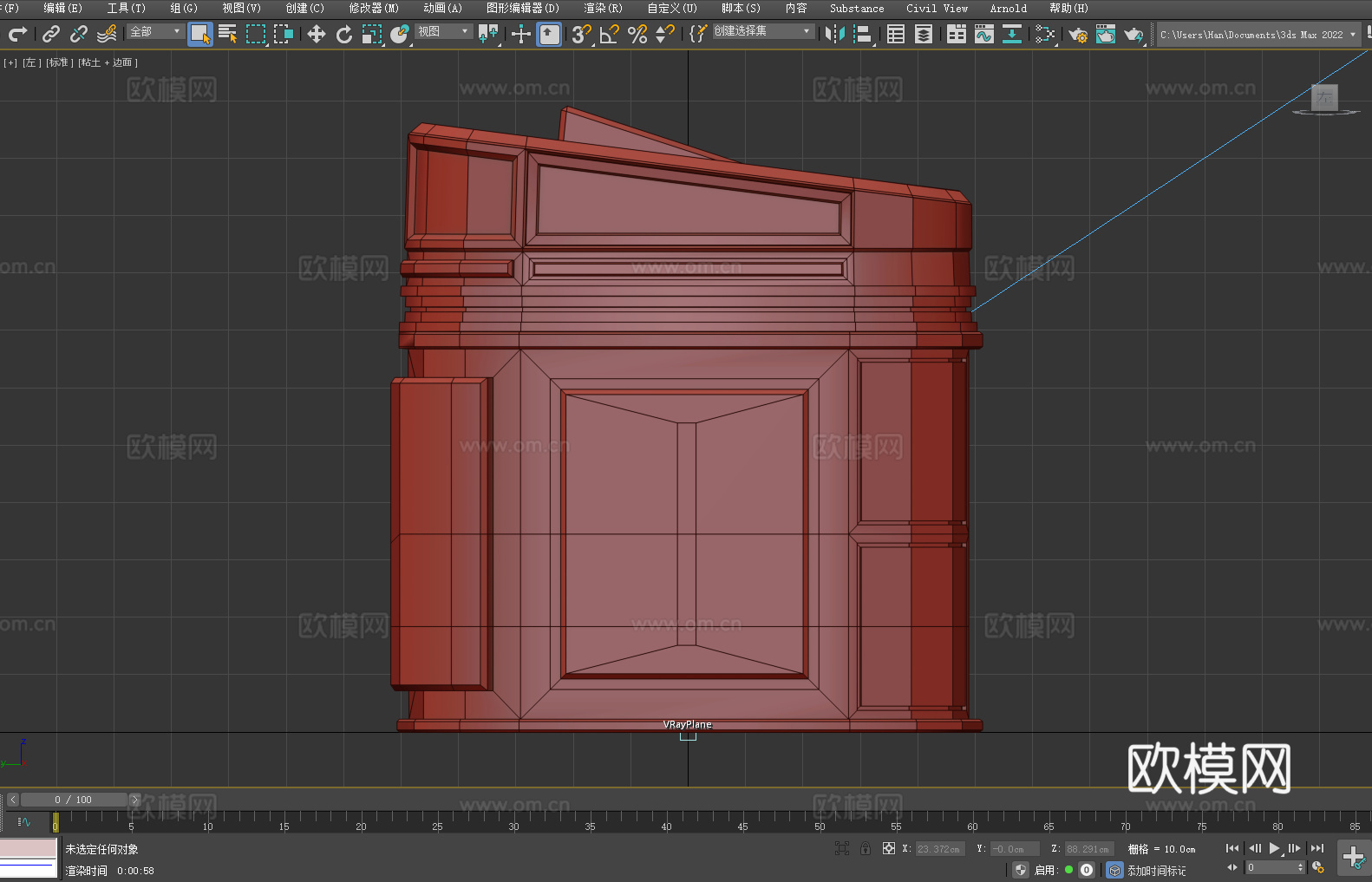Activate the Unlink Selection tool

coord(79,34)
